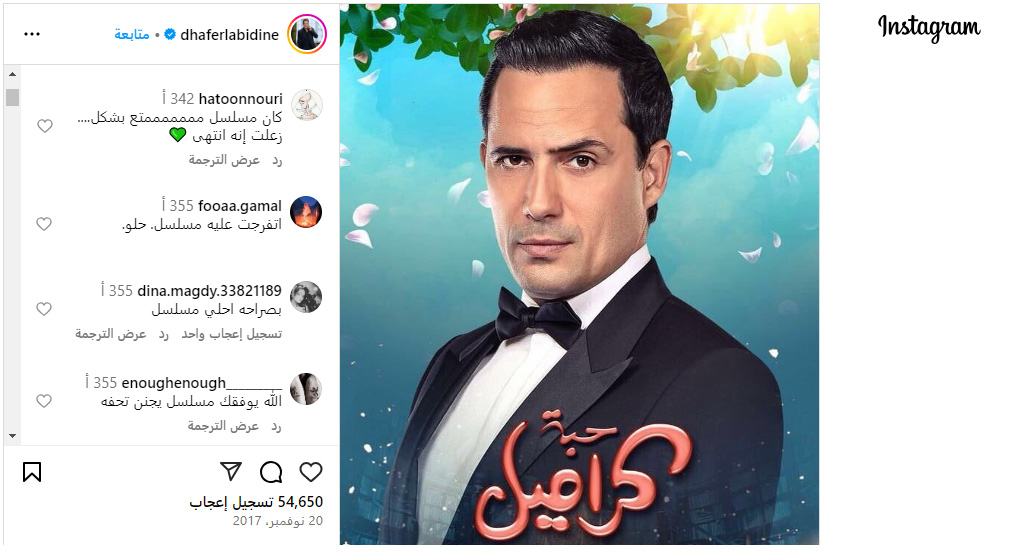Like hatoonnouri's comment
The image size is (1029, 552).
coord(45,125)
